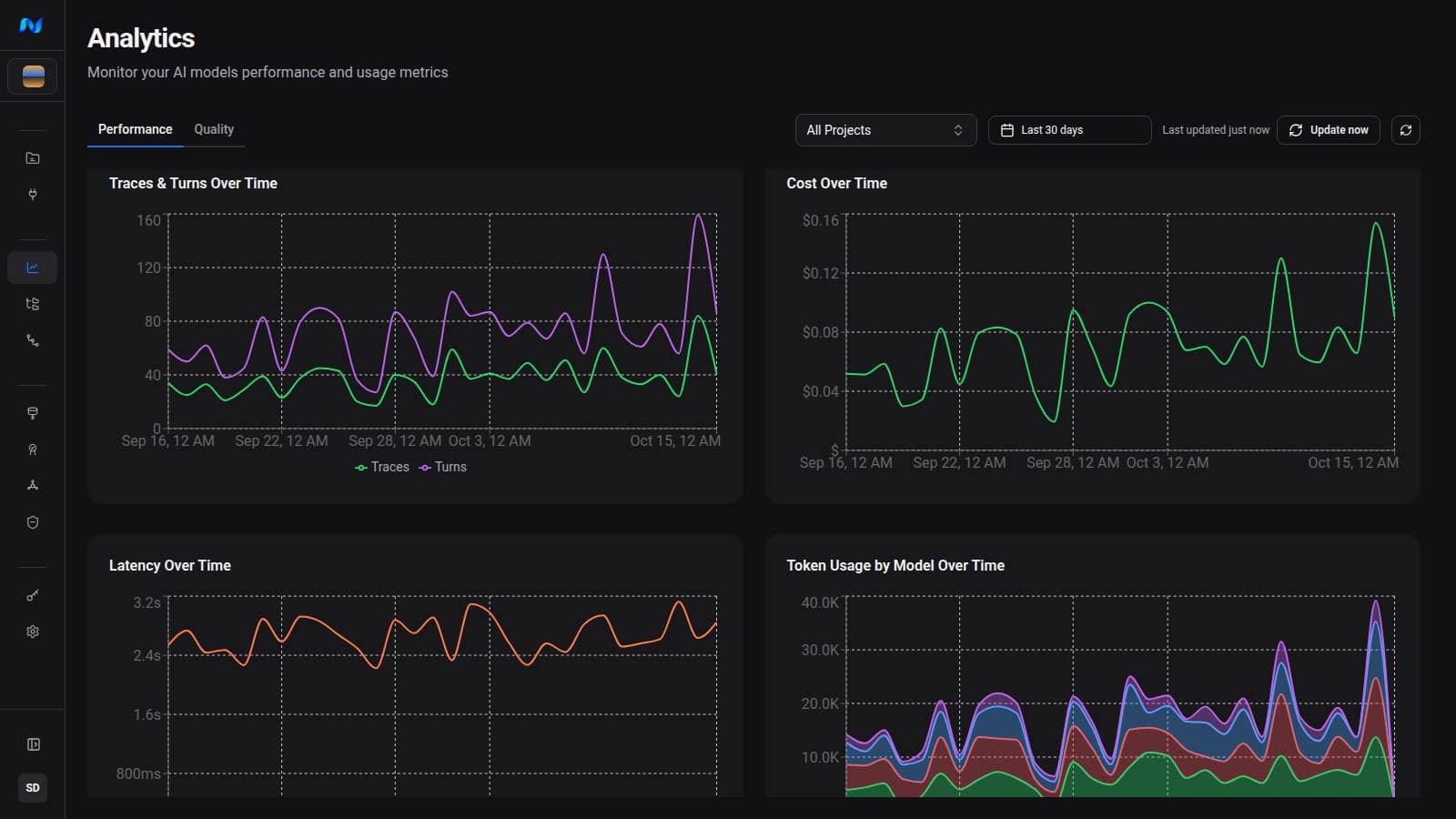The height and width of the screenshot is (819, 1456).
Task: Click the 40.0K axis label on token chart
Action: 820,602
